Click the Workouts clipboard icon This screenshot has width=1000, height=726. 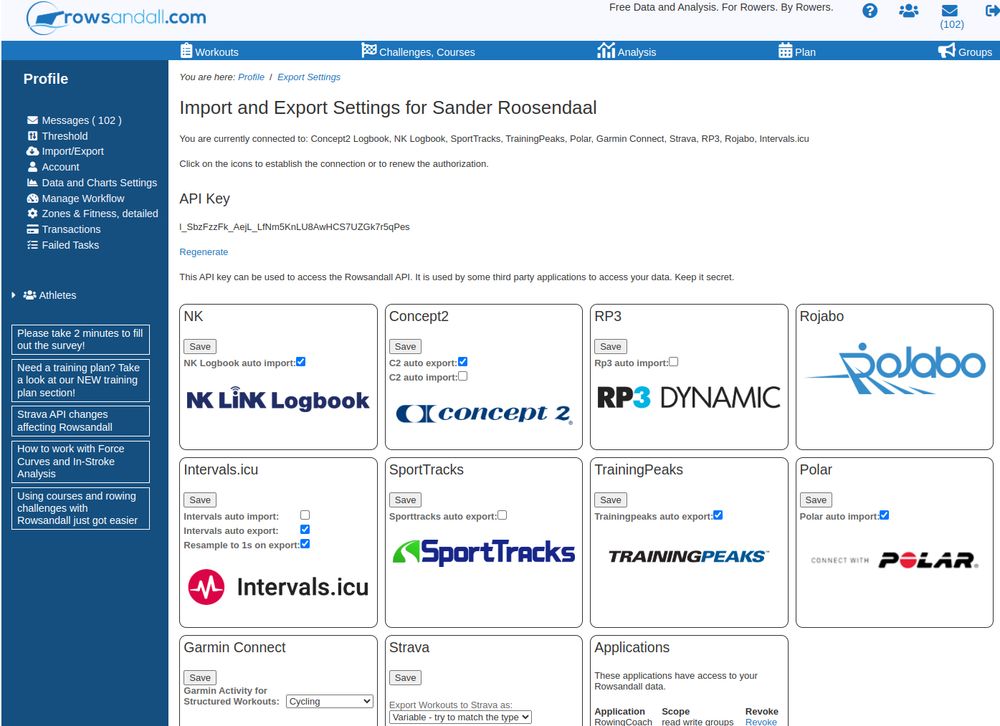click(x=186, y=50)
